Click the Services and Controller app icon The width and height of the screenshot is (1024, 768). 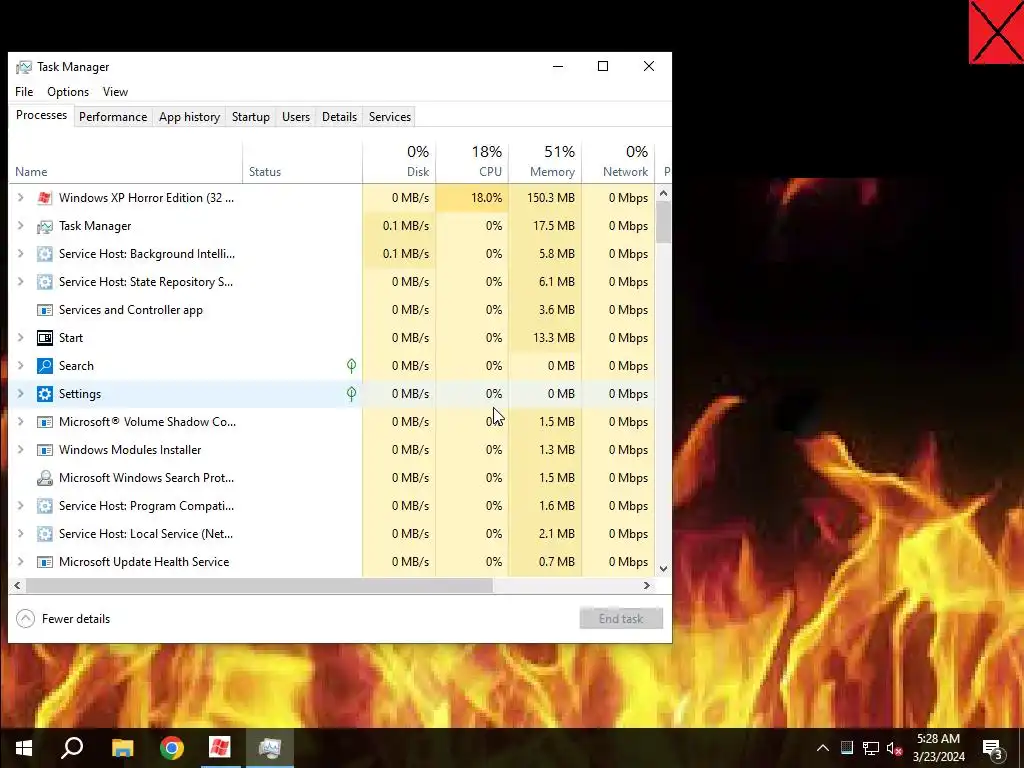tap(44, 310)
